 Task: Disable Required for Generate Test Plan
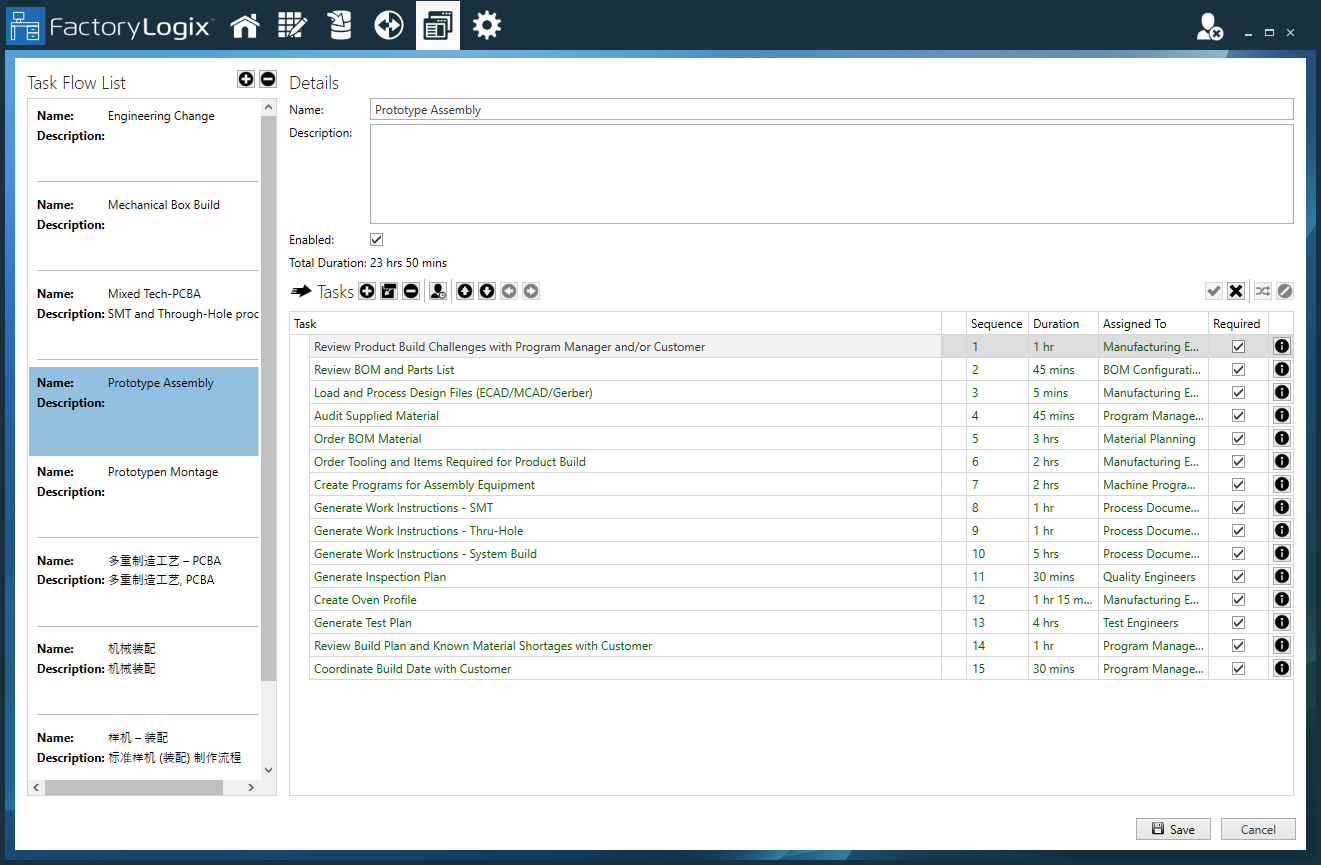pos(1238,622)
